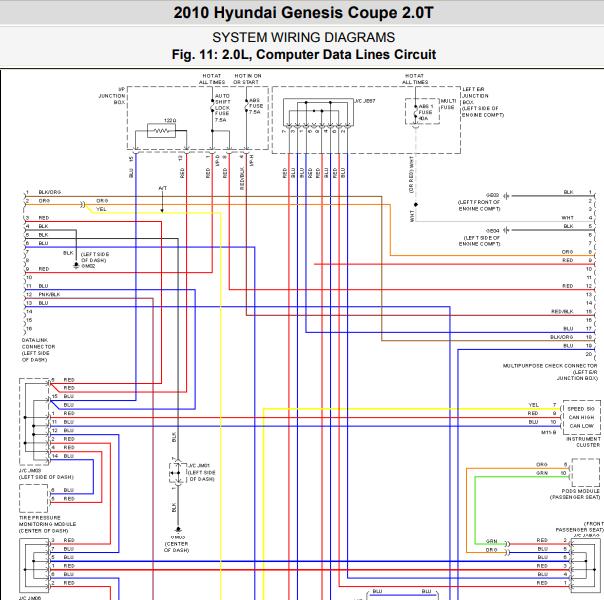The height and width of the screenshot is (600, 604).
Task: Click the 'GRN' label at PODS module pin 10
Action: [x=542, y=473]
